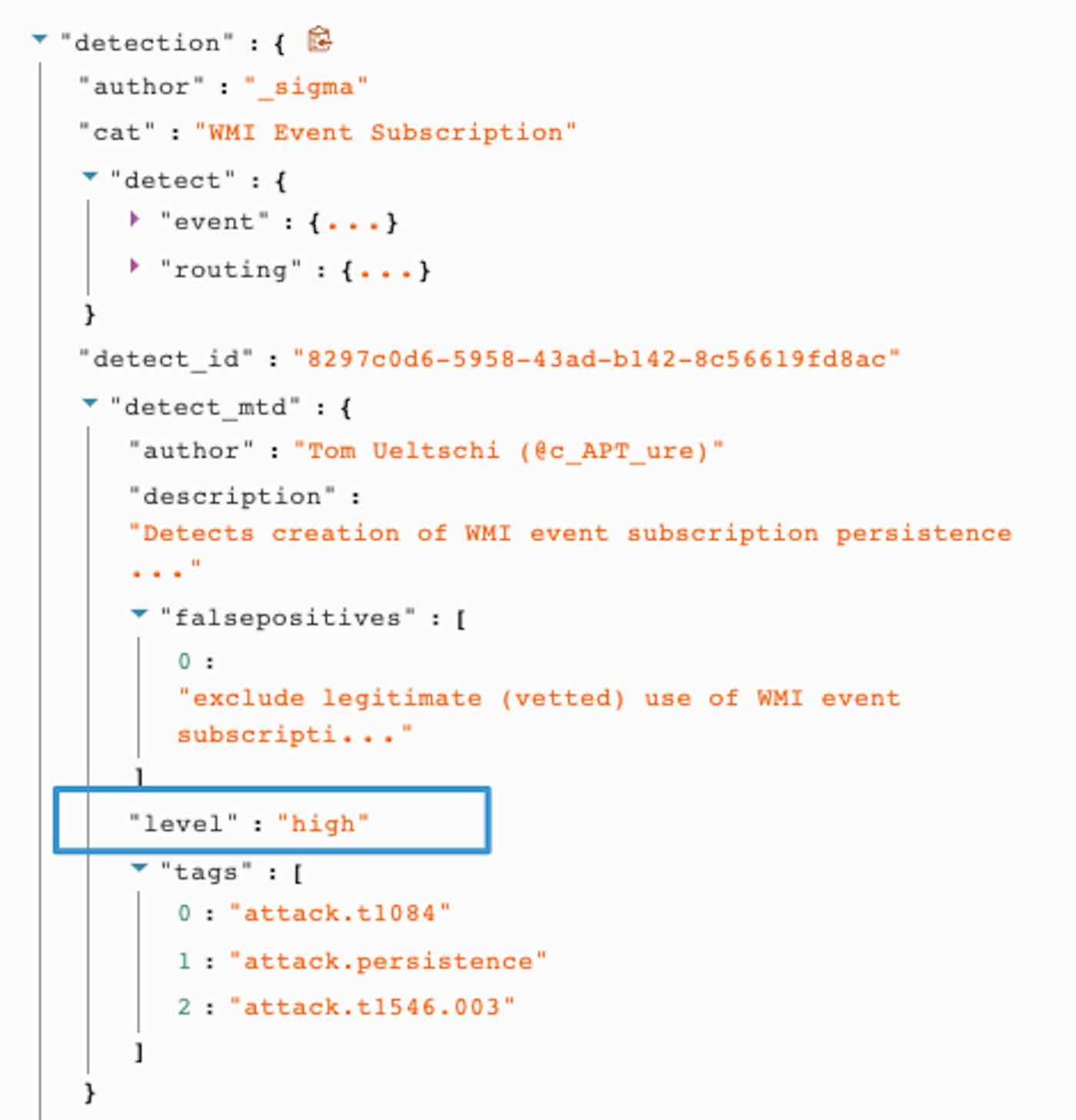Select the "exclude legitimate (vetted)" falsepositive entry
Image resolution: width=1076 pixels, height=1120 pixels.
click(x=538, y=699)
